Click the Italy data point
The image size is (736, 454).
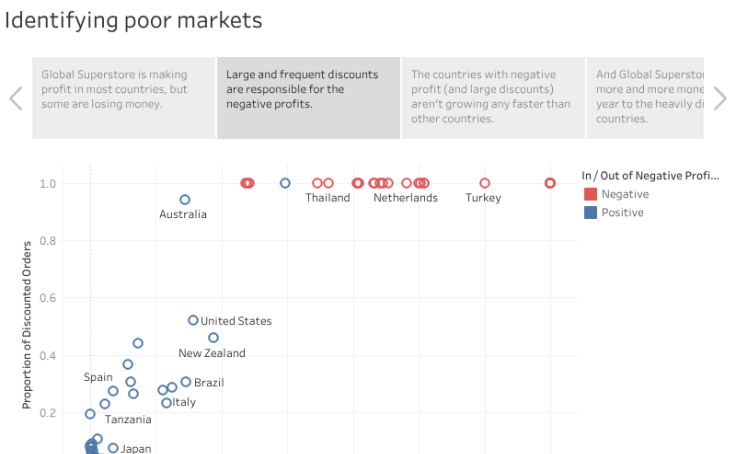point(166,403)
